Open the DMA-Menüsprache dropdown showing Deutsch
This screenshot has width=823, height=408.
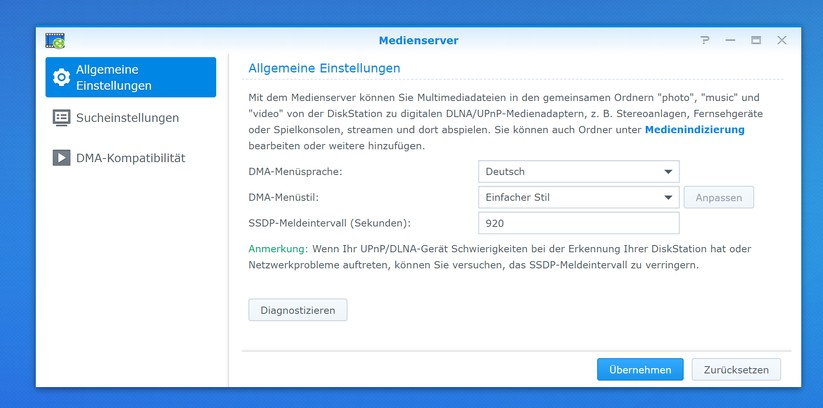pyautogui.click(x=578, y=172)
